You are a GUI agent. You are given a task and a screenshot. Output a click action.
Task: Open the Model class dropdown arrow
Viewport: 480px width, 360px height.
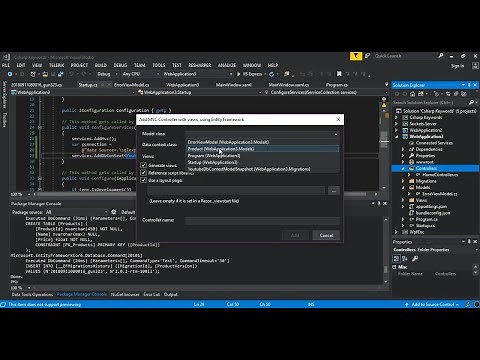[336, 134]
